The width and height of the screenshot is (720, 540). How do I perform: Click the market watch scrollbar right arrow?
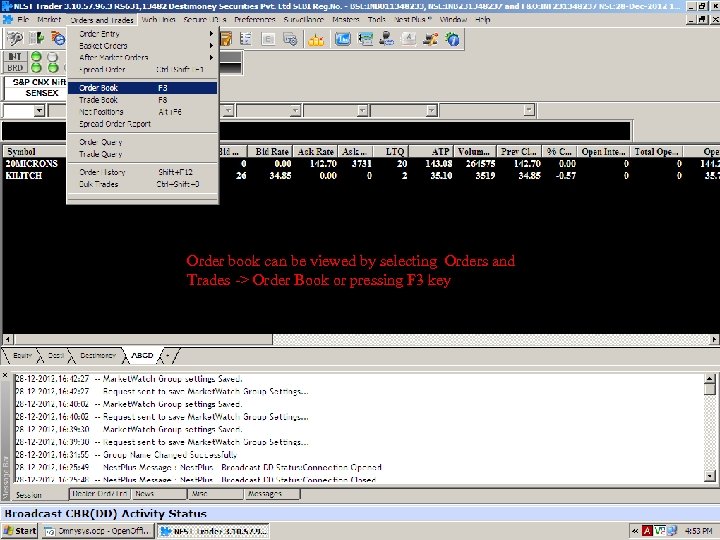pyautogui.click(x=714, y=339)
